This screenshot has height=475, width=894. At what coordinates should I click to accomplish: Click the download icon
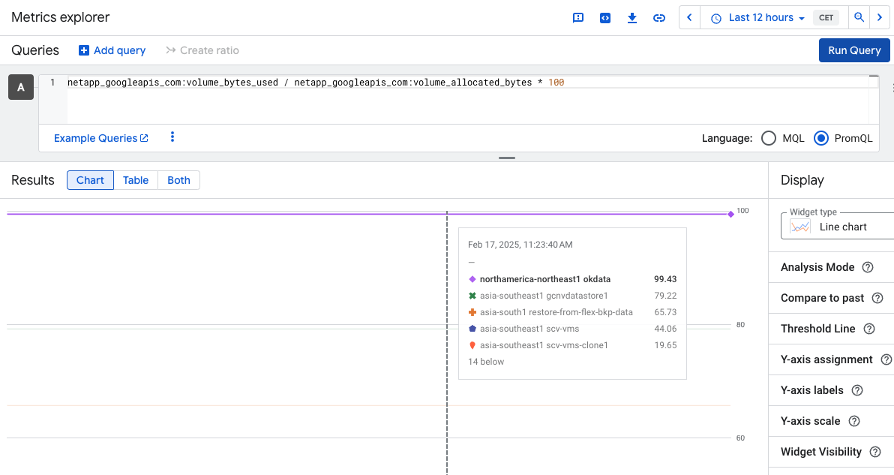pos(632,18)
